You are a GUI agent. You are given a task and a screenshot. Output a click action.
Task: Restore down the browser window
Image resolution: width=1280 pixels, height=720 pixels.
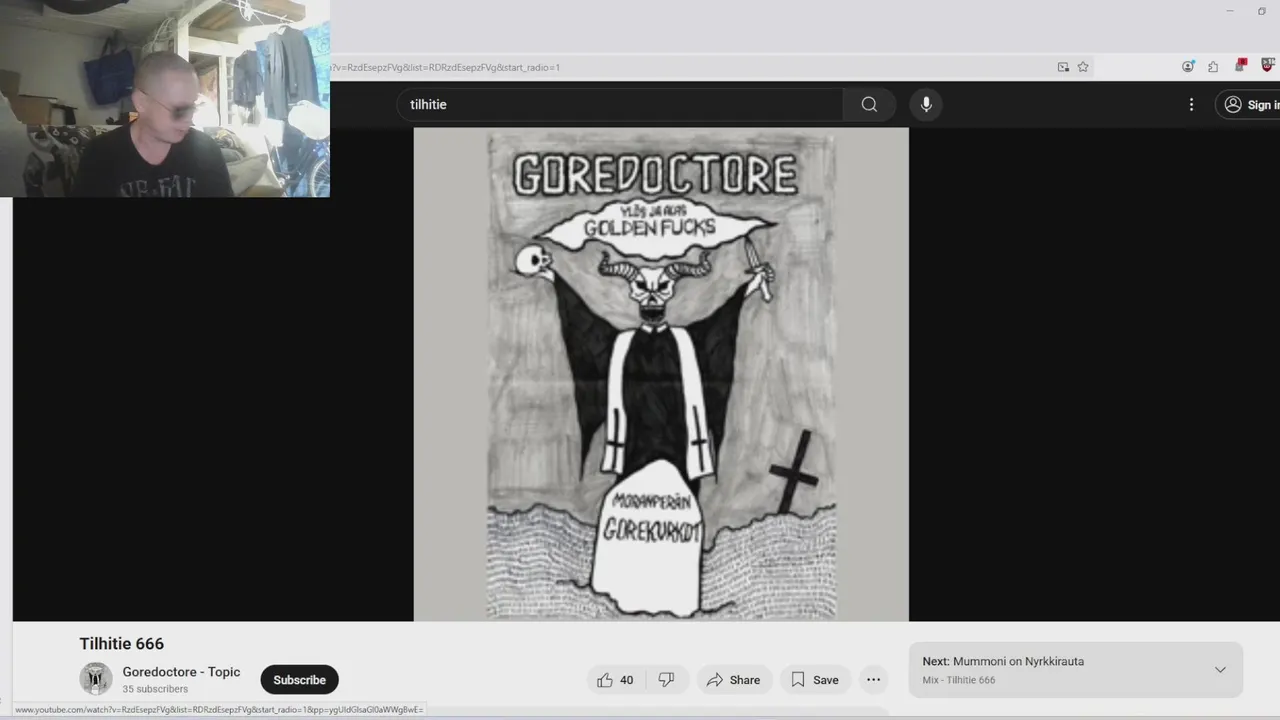[1261, 11]
